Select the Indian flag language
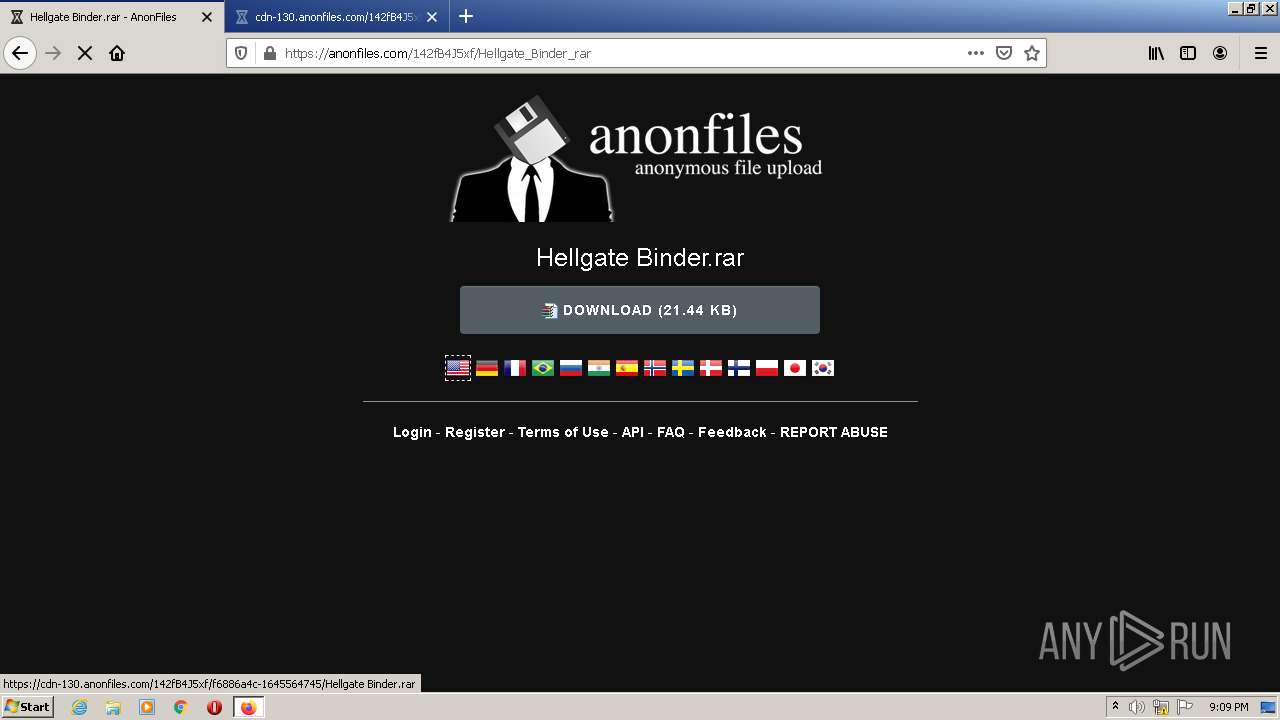Image resolution: width=1280 pixels, height=720 pixels. pos(599,368)
